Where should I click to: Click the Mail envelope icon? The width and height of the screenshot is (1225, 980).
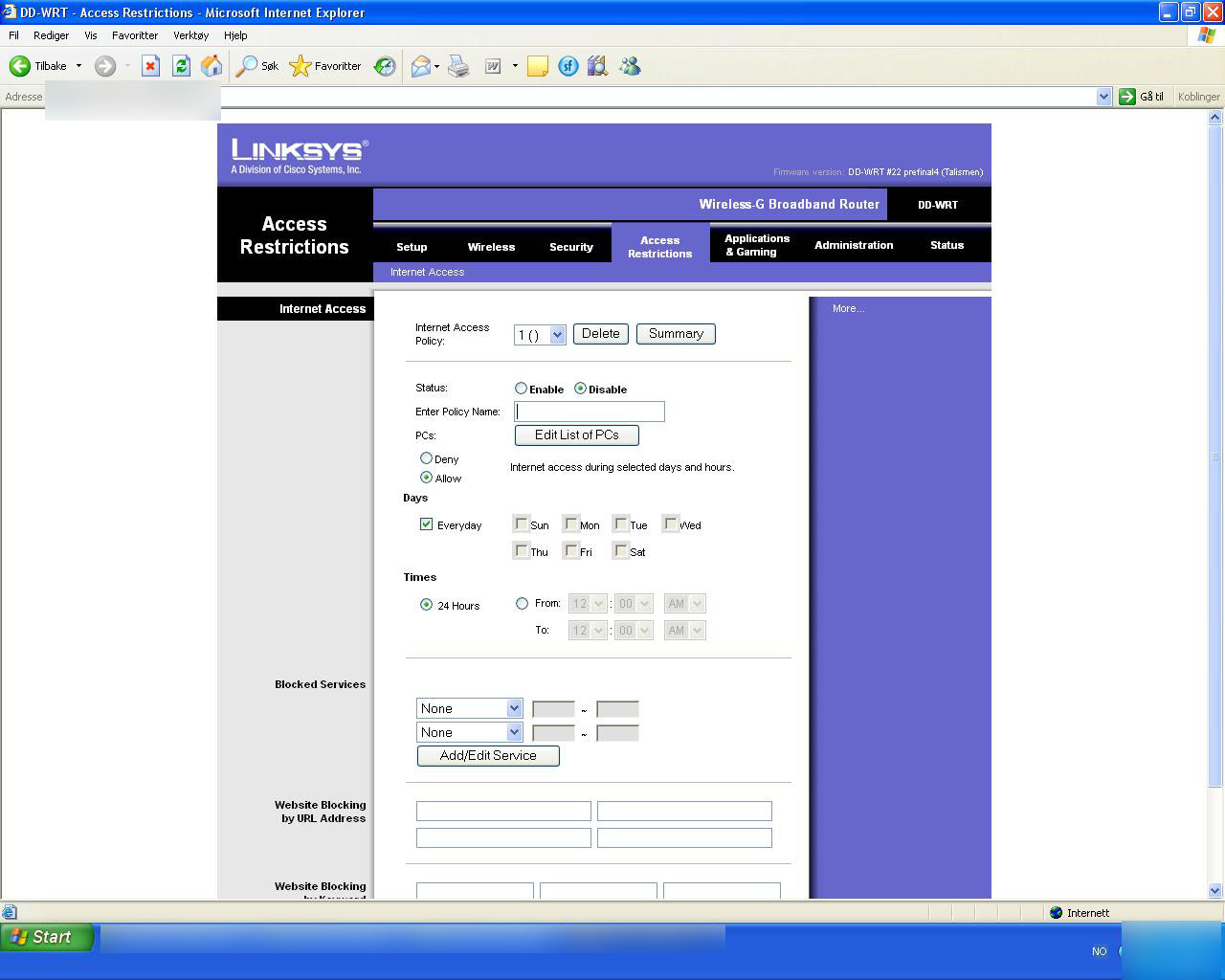pyautogui.click(x=421, y=66)
